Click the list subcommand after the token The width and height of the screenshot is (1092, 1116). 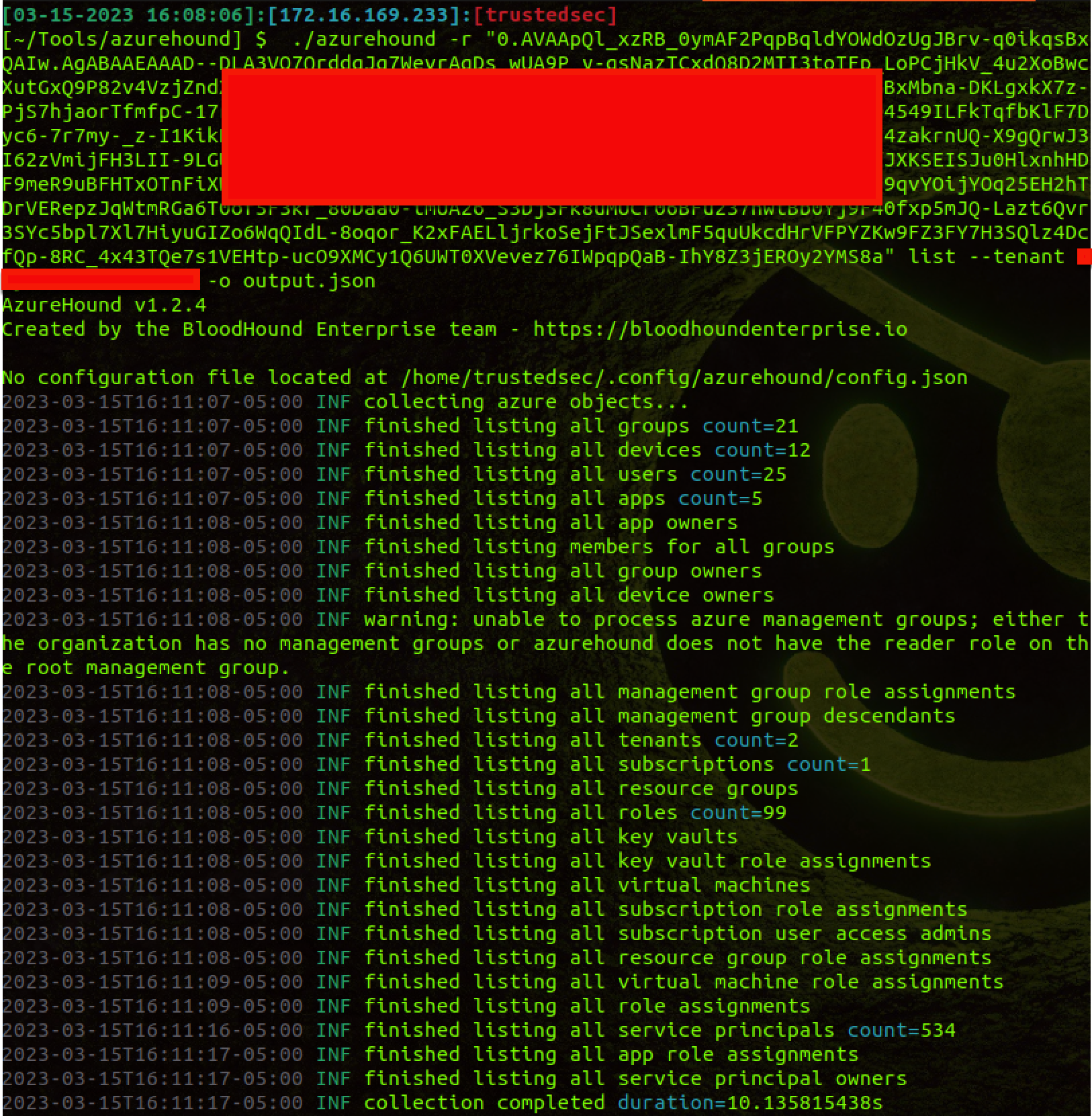click(x=931, y=257)
